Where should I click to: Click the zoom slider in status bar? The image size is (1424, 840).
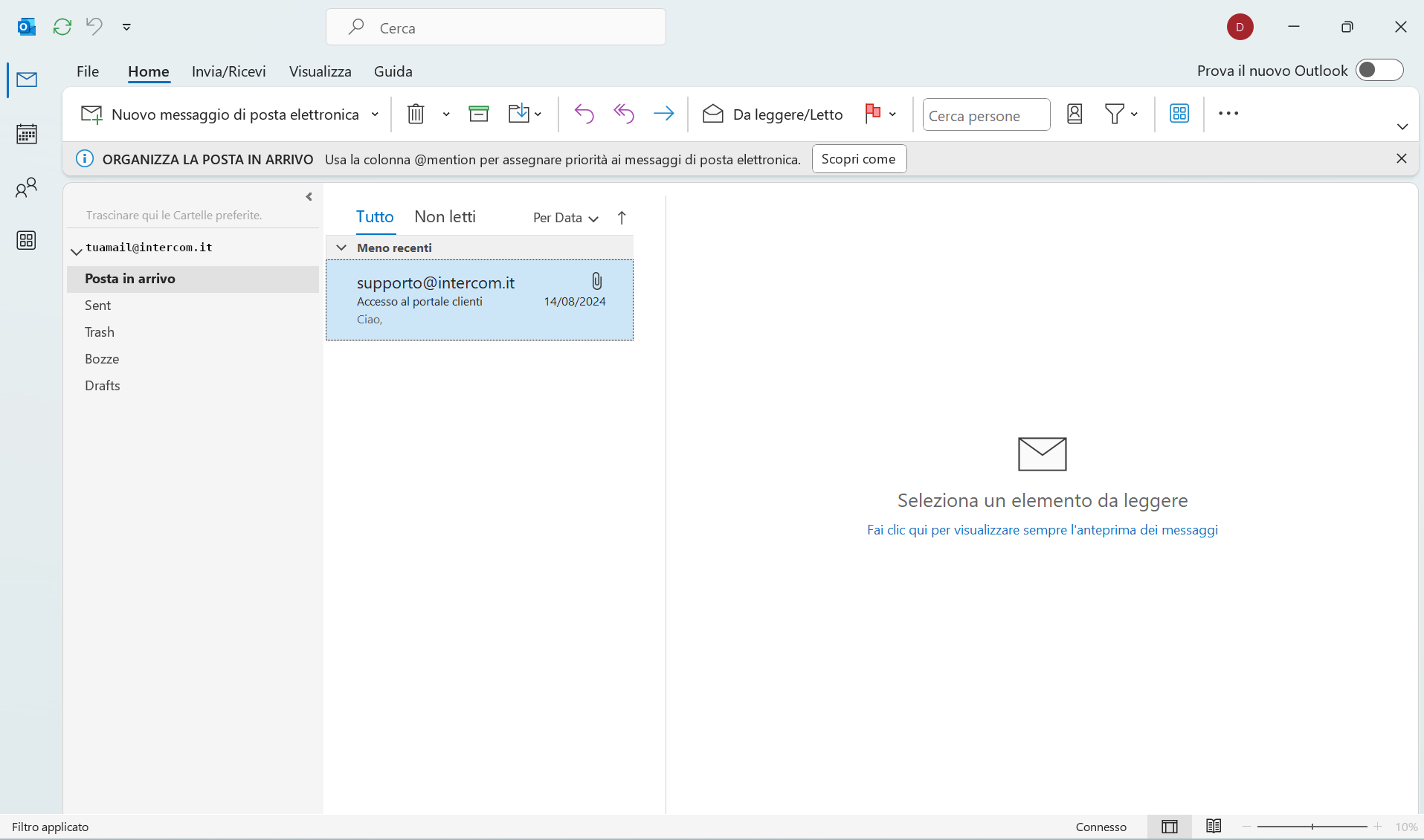click(x=1312, y=827)
